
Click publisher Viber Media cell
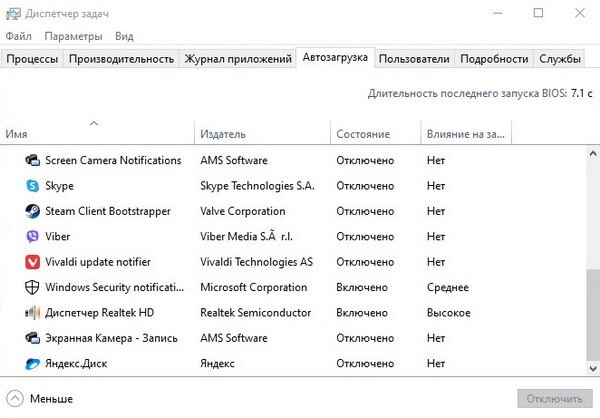coord(246,237)
